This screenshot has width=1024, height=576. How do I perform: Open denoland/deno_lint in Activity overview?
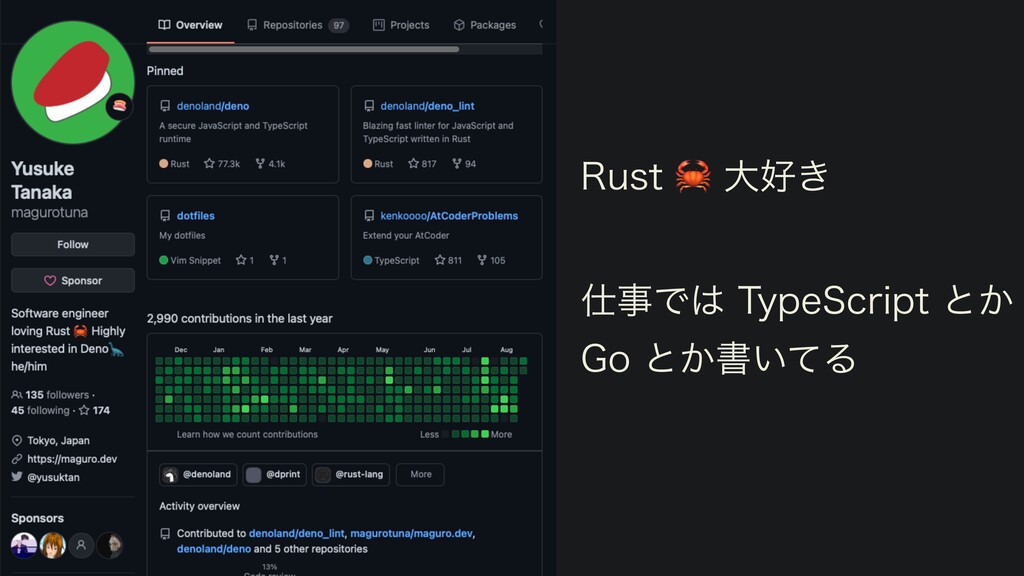click(296, 534)
